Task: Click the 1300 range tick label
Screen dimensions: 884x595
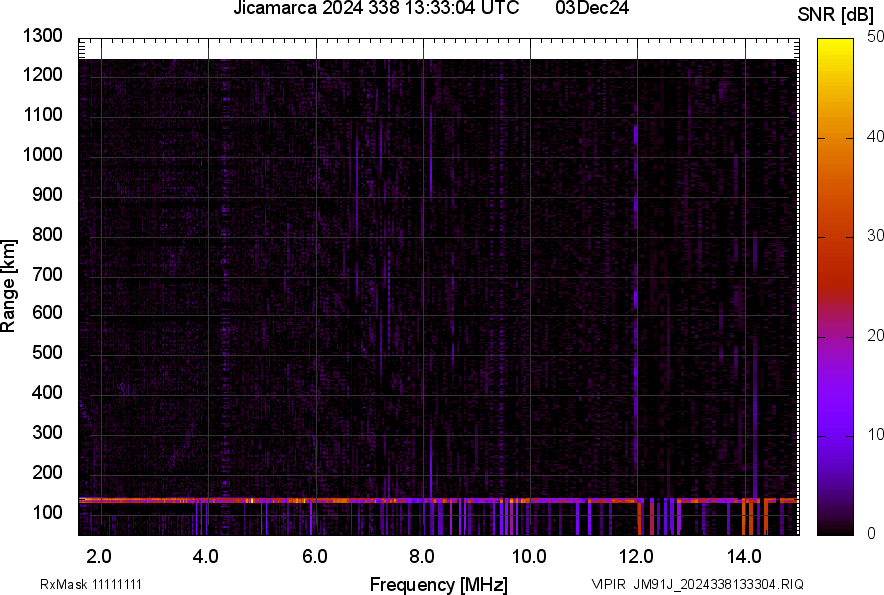Action: tap(42, 37)
